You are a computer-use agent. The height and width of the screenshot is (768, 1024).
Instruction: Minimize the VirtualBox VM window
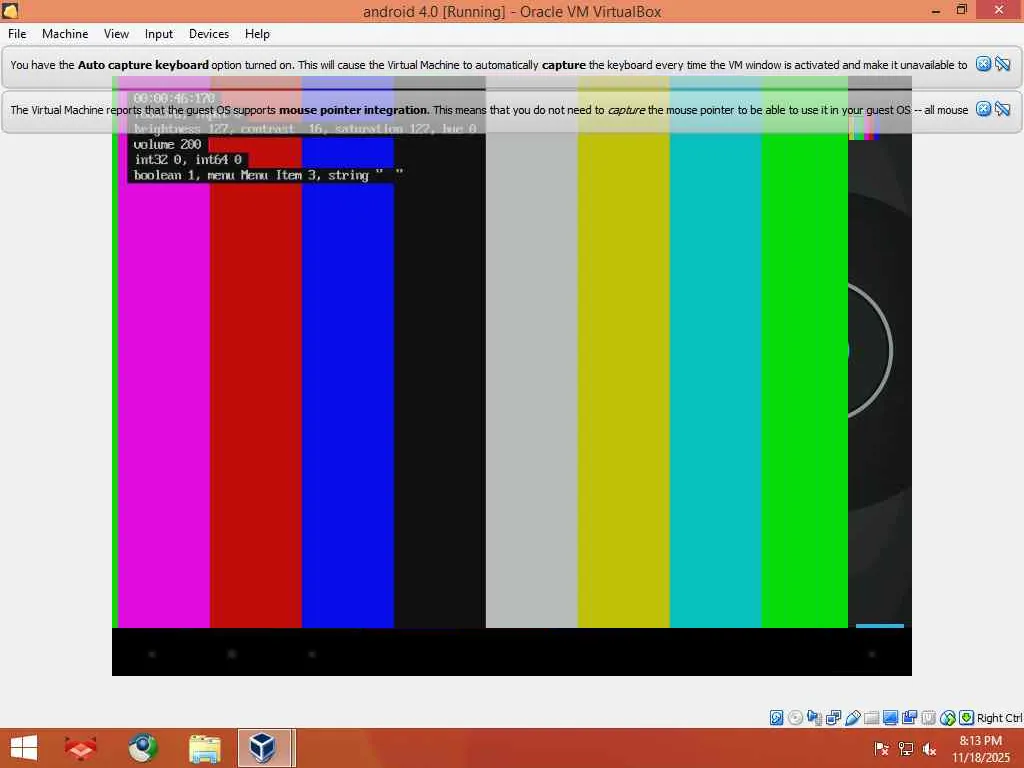coord(936,10)
